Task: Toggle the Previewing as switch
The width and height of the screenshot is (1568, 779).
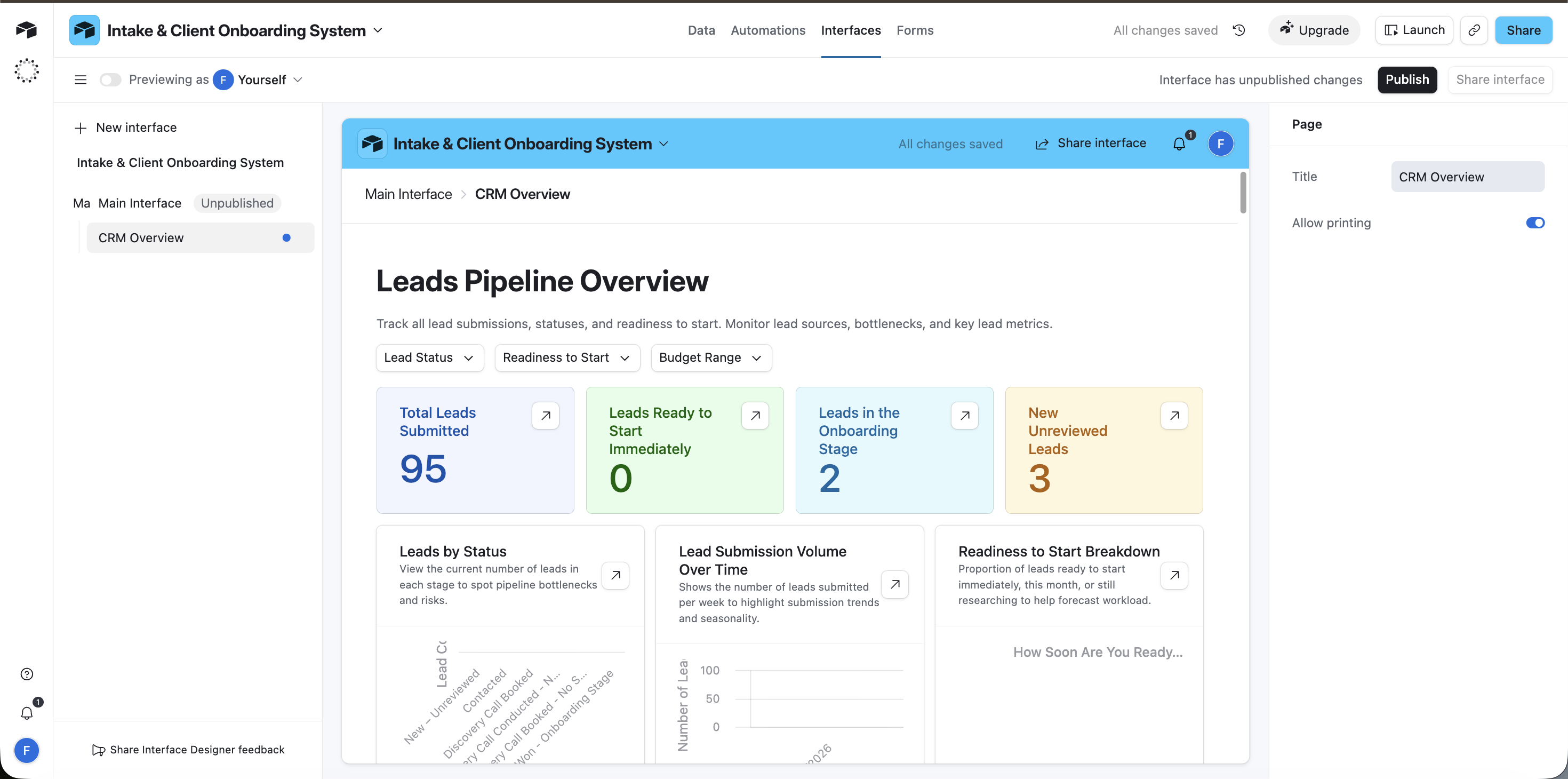Action: coord(111,80)
